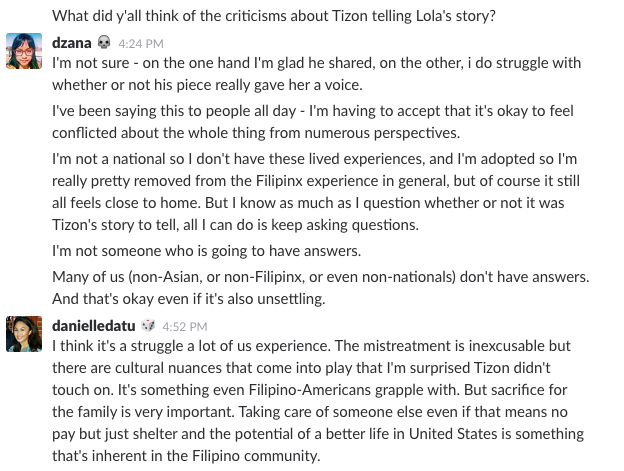This screenshot has width=624, height=471.
Task: Click the message starting "I've been saying this to people"
Action: 313,122
